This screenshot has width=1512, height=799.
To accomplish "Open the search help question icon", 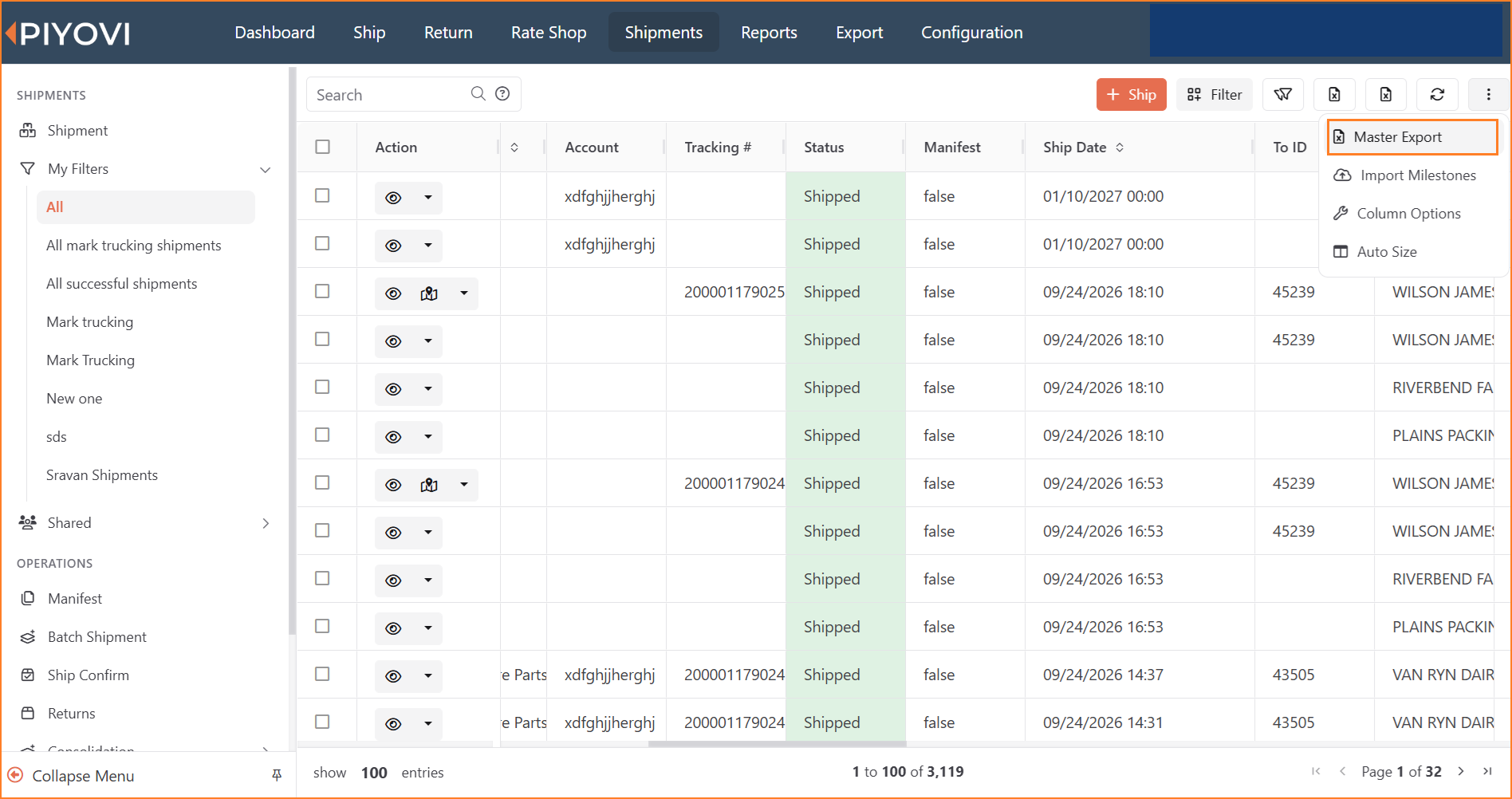I will [x=502, y=94].
